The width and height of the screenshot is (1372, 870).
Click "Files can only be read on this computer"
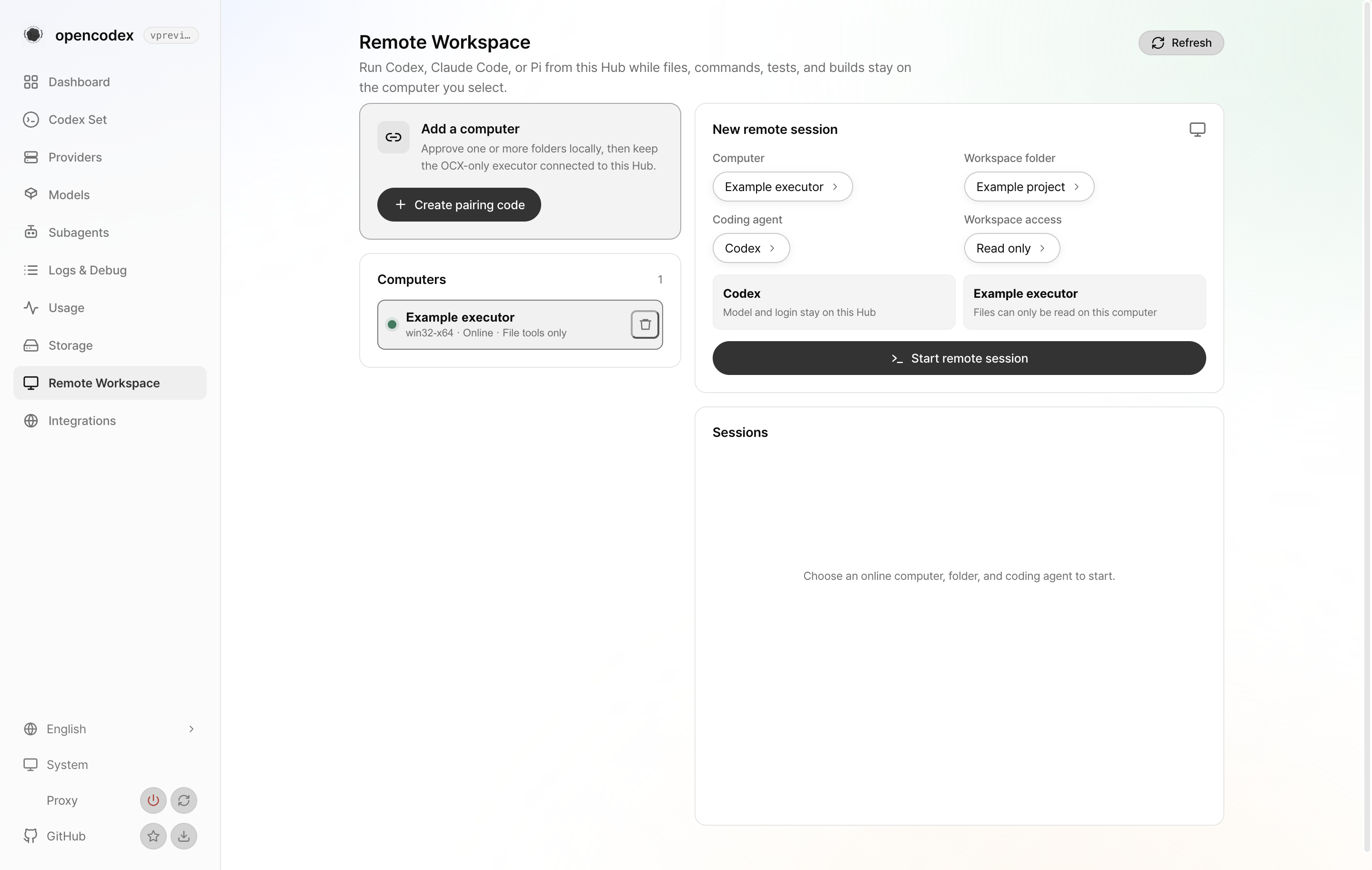click(1065, 312)
